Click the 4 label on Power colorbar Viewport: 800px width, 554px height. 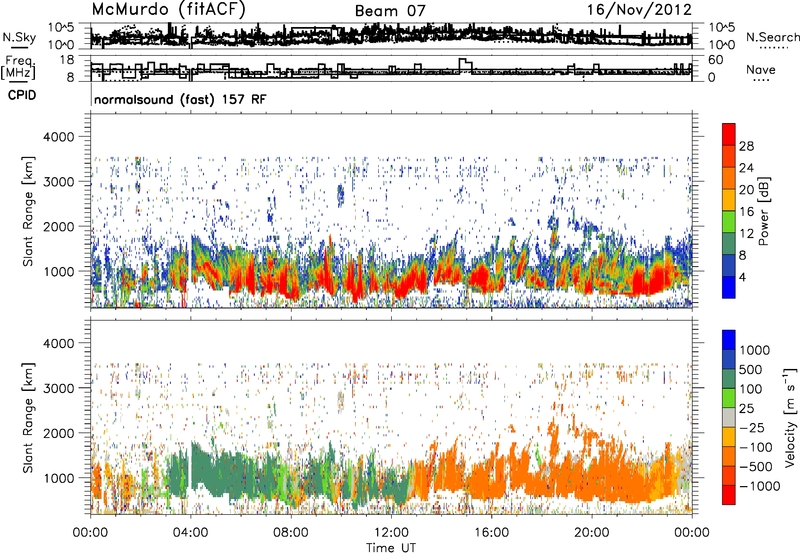(742, 278)
